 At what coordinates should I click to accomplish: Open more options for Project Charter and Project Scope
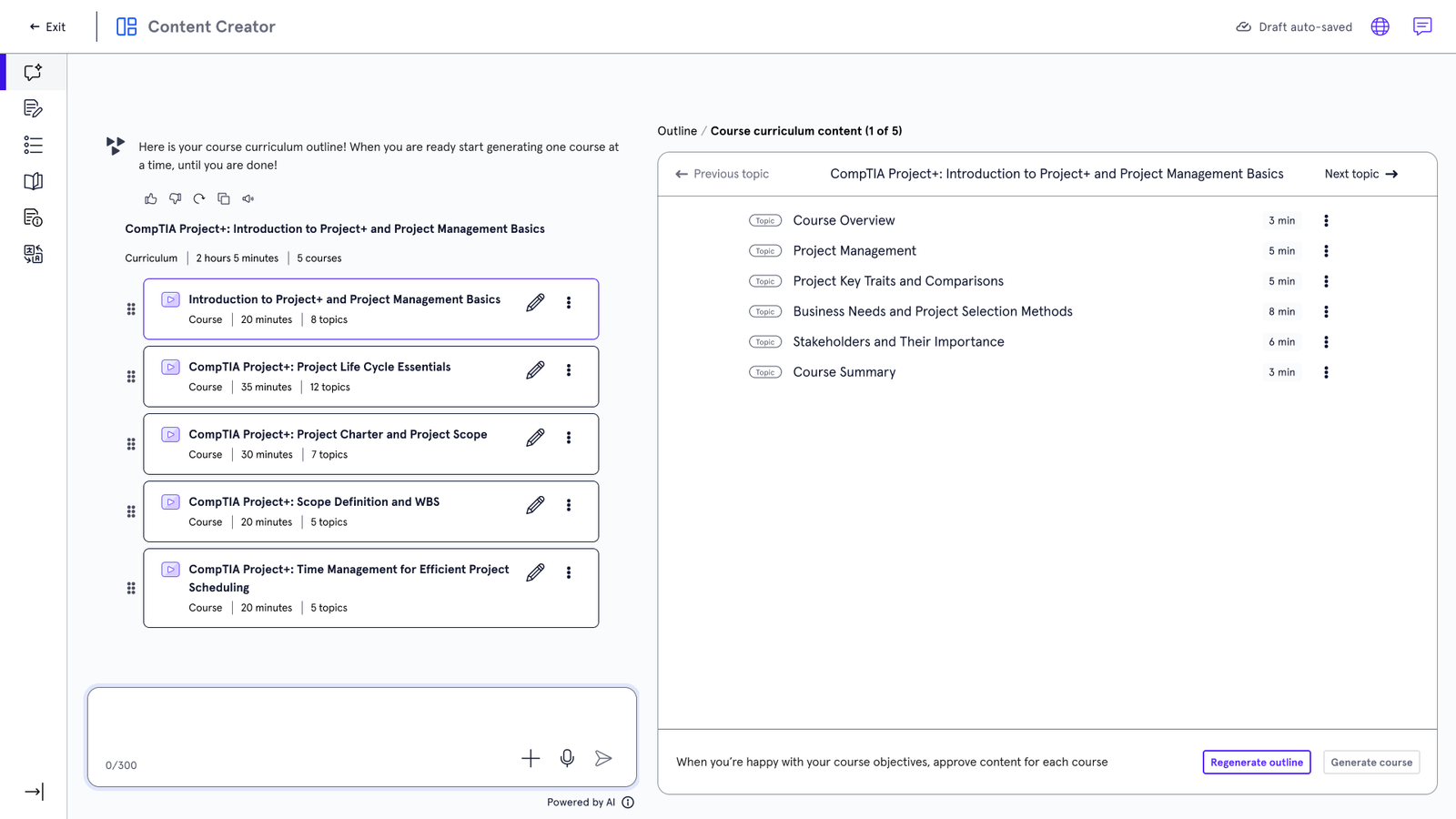[x=569, y=438]
